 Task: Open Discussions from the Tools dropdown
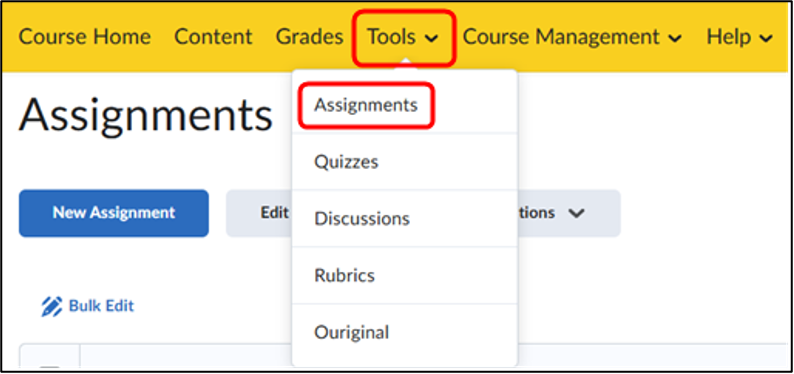point(362,219)
